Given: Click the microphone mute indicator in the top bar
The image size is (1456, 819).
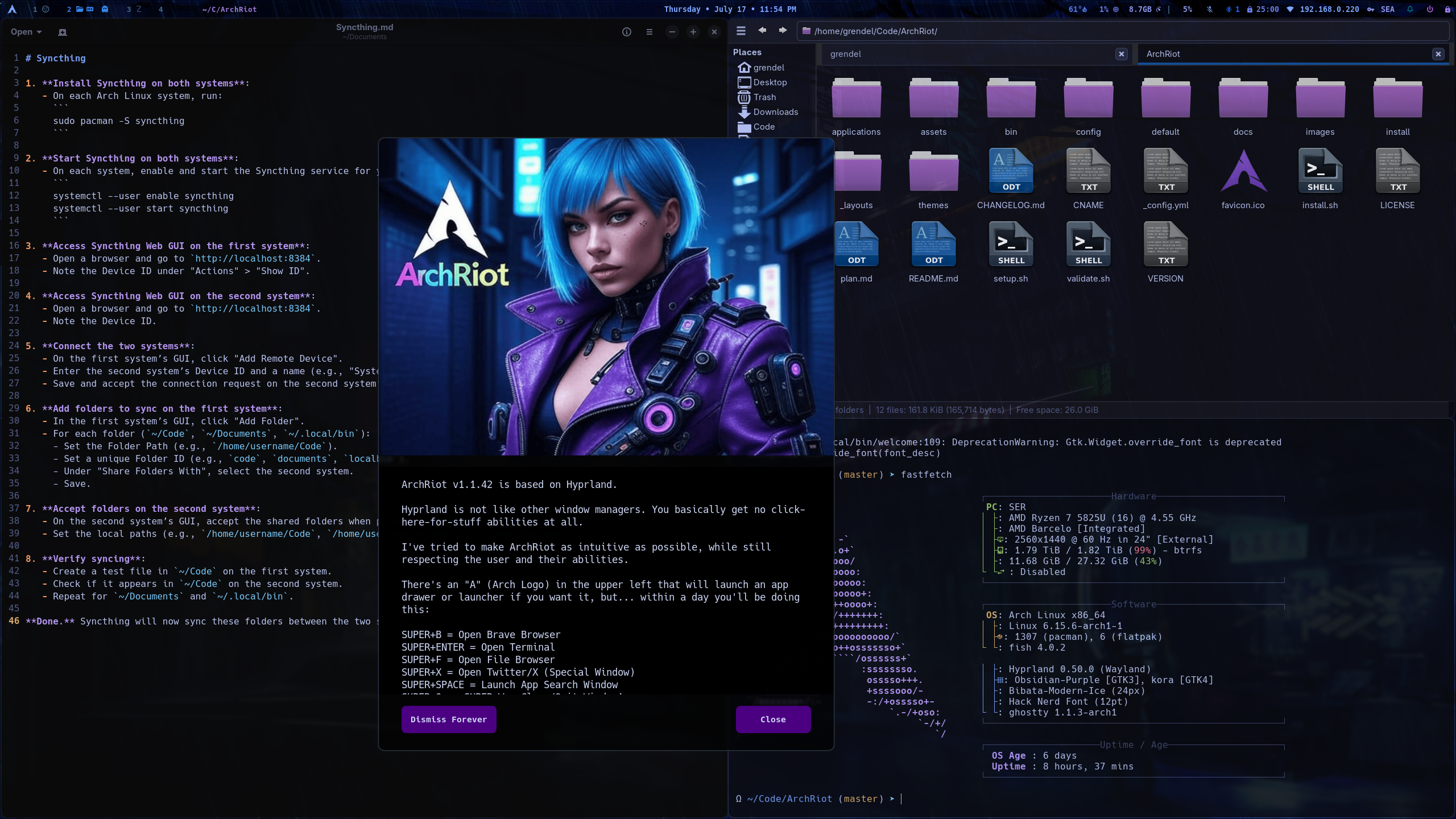Looking at the screenshot, I should coord(1210,9).
